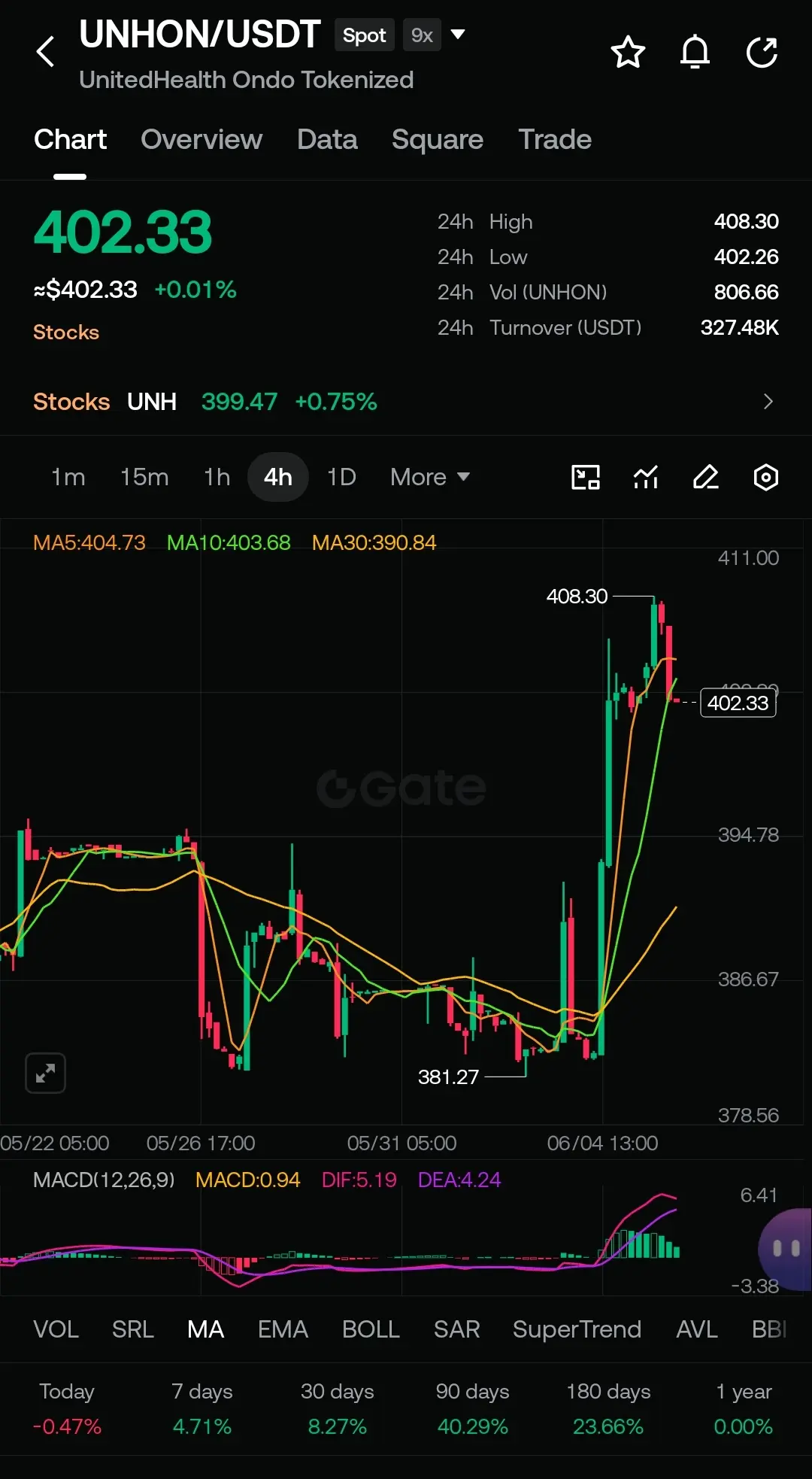Enable the SRL indicator
The width and height of the screenshot is (812, 1479).
click(x=133, y=1329)
